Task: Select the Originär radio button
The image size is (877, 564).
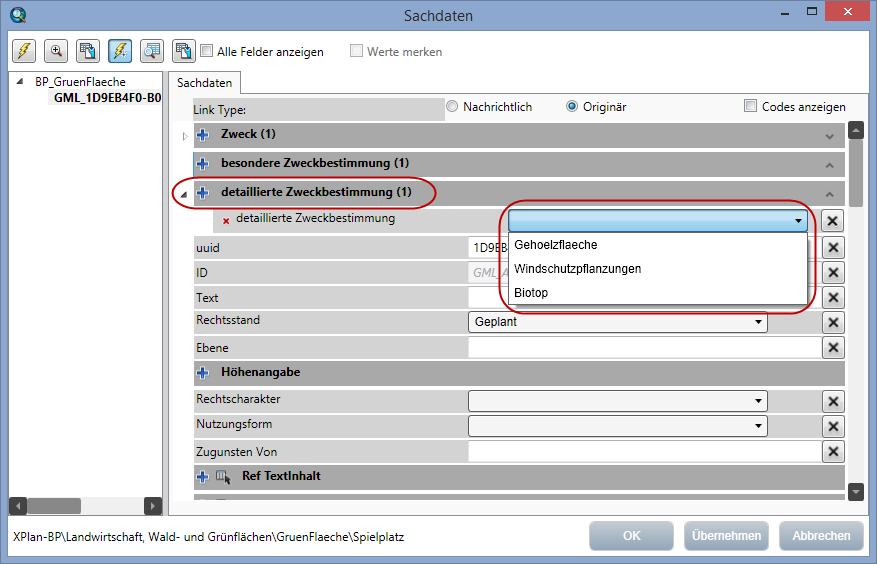Action: click(x=572, y=106)
